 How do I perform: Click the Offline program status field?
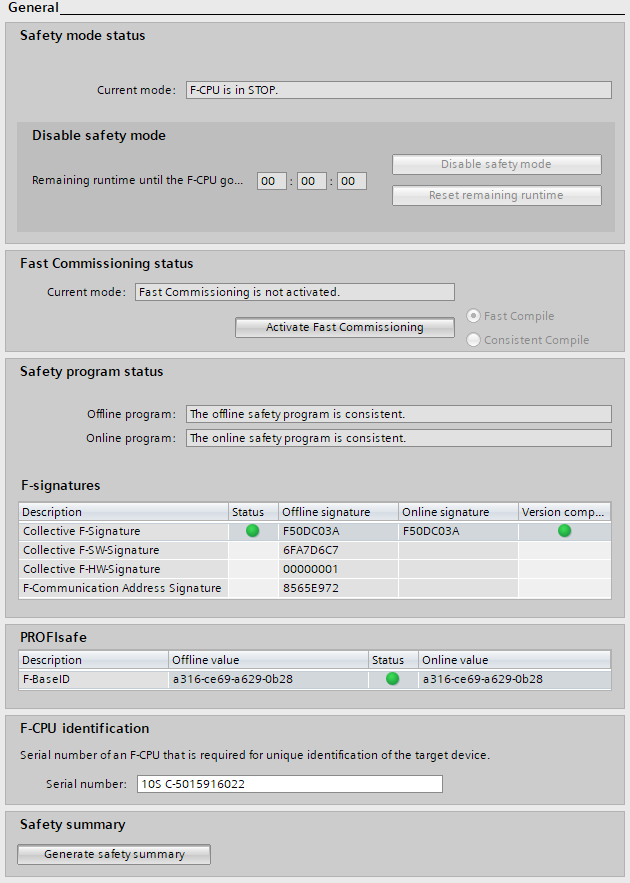coord(399,414)
